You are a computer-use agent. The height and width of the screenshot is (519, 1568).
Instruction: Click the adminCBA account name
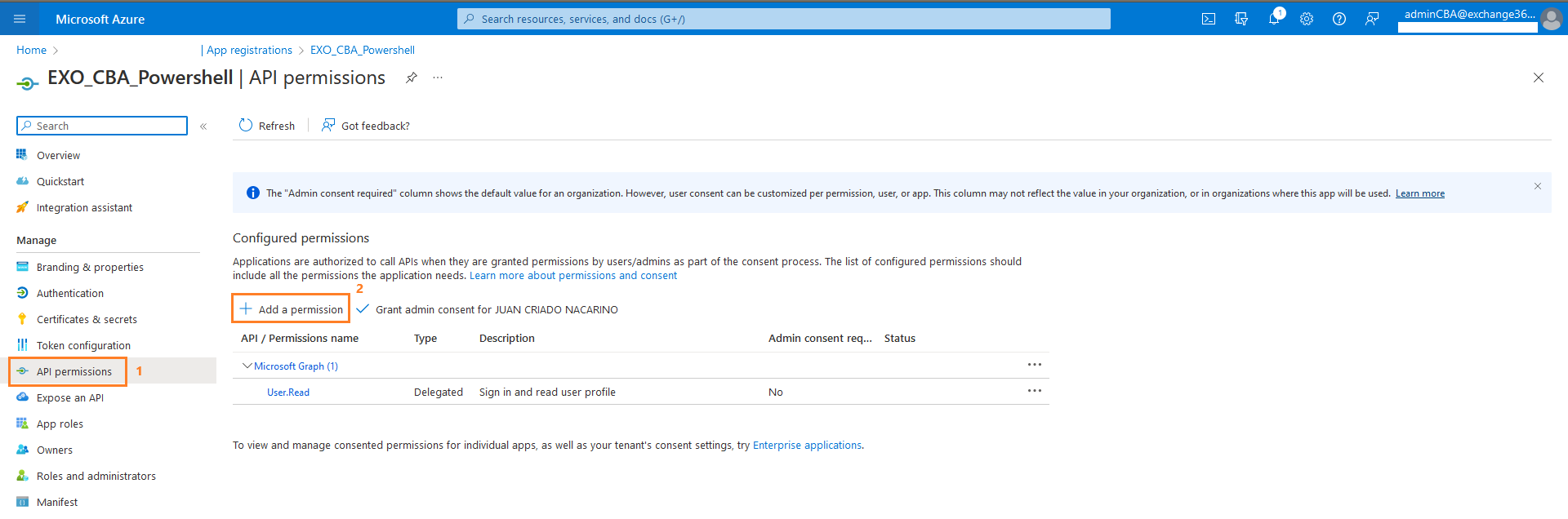1470,14
